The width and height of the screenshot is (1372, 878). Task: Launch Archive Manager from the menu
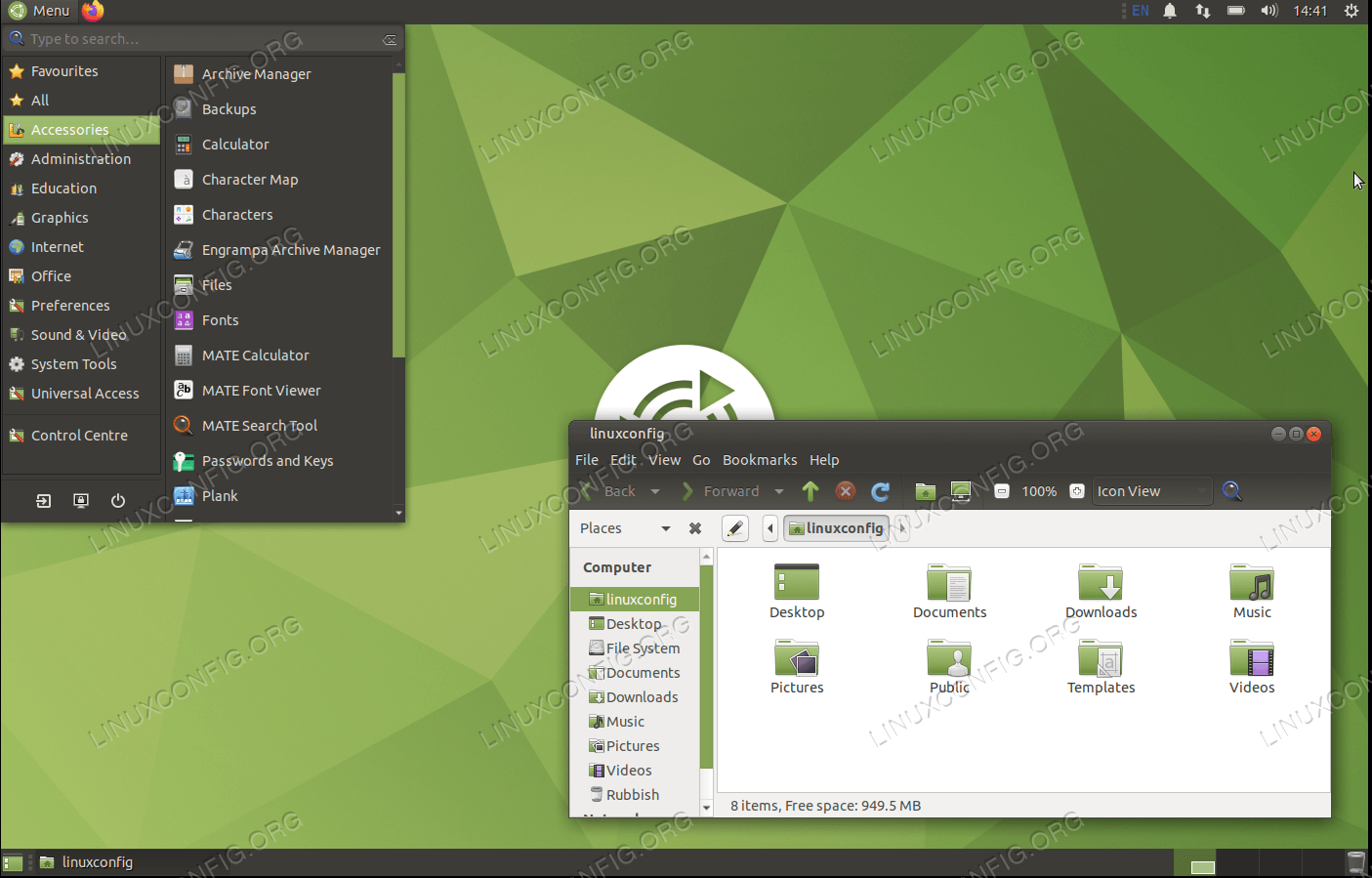(277, 74)
